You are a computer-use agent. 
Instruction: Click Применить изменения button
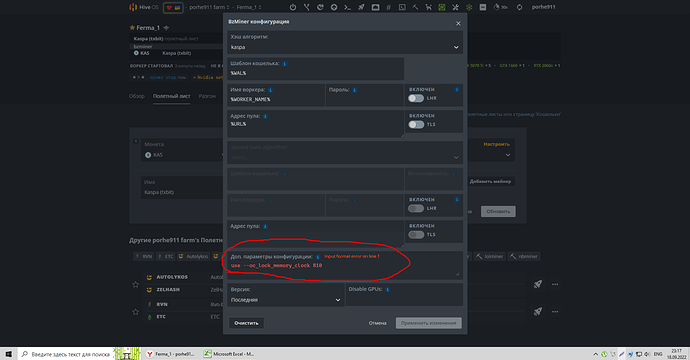tap(429, 323)
